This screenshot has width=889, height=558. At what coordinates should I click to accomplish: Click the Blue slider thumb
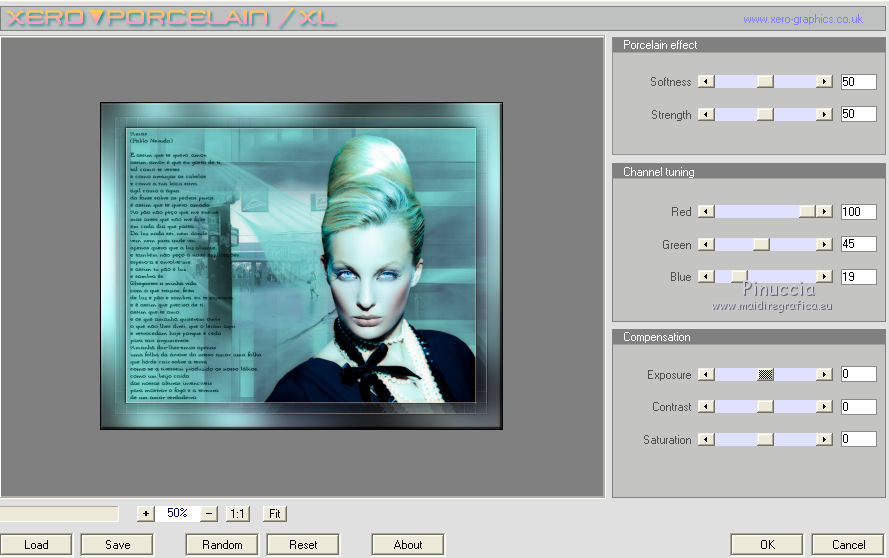[x=739, y=276]
